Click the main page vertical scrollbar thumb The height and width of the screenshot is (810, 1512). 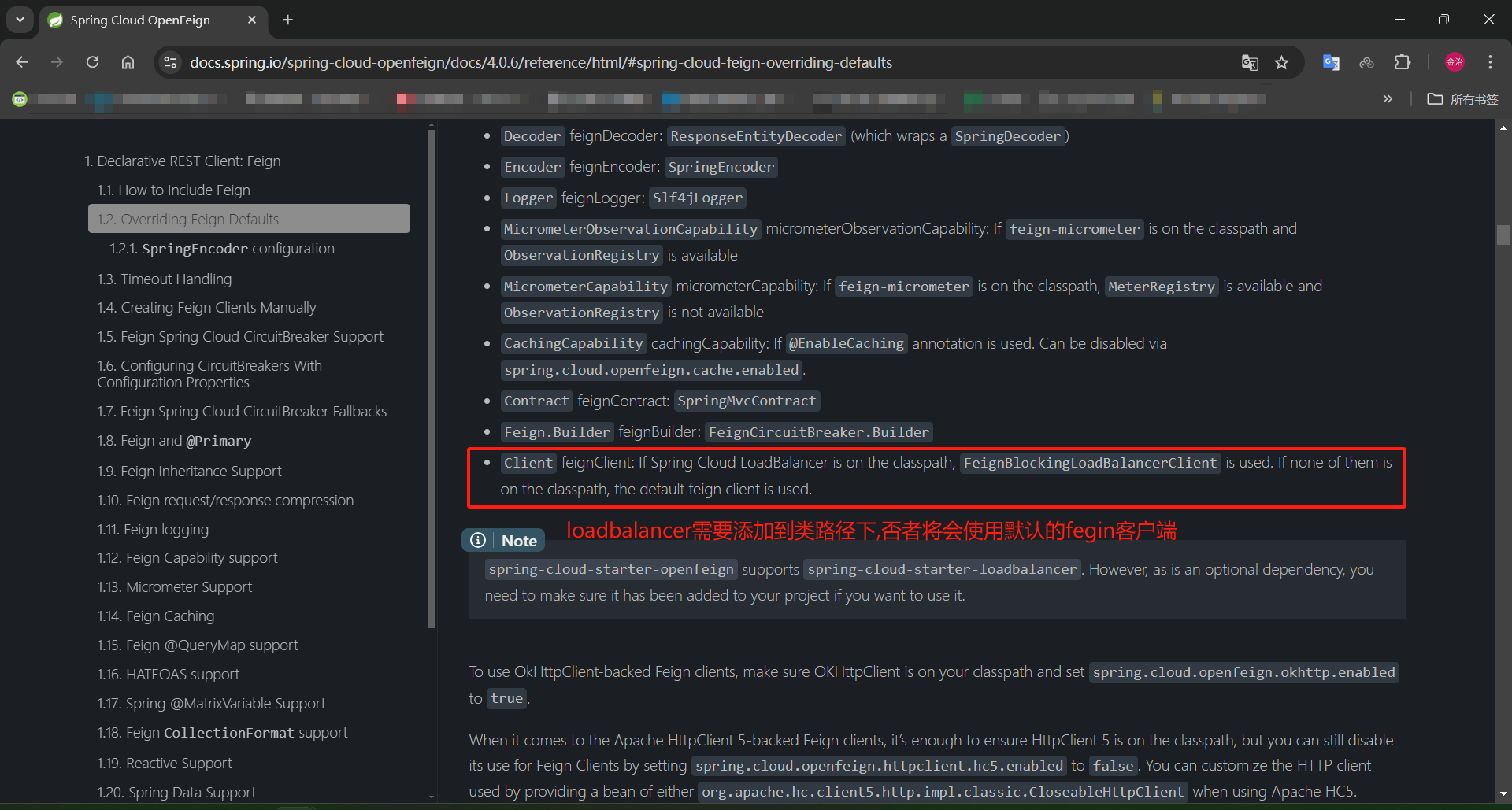click(x=1503, y=235)
